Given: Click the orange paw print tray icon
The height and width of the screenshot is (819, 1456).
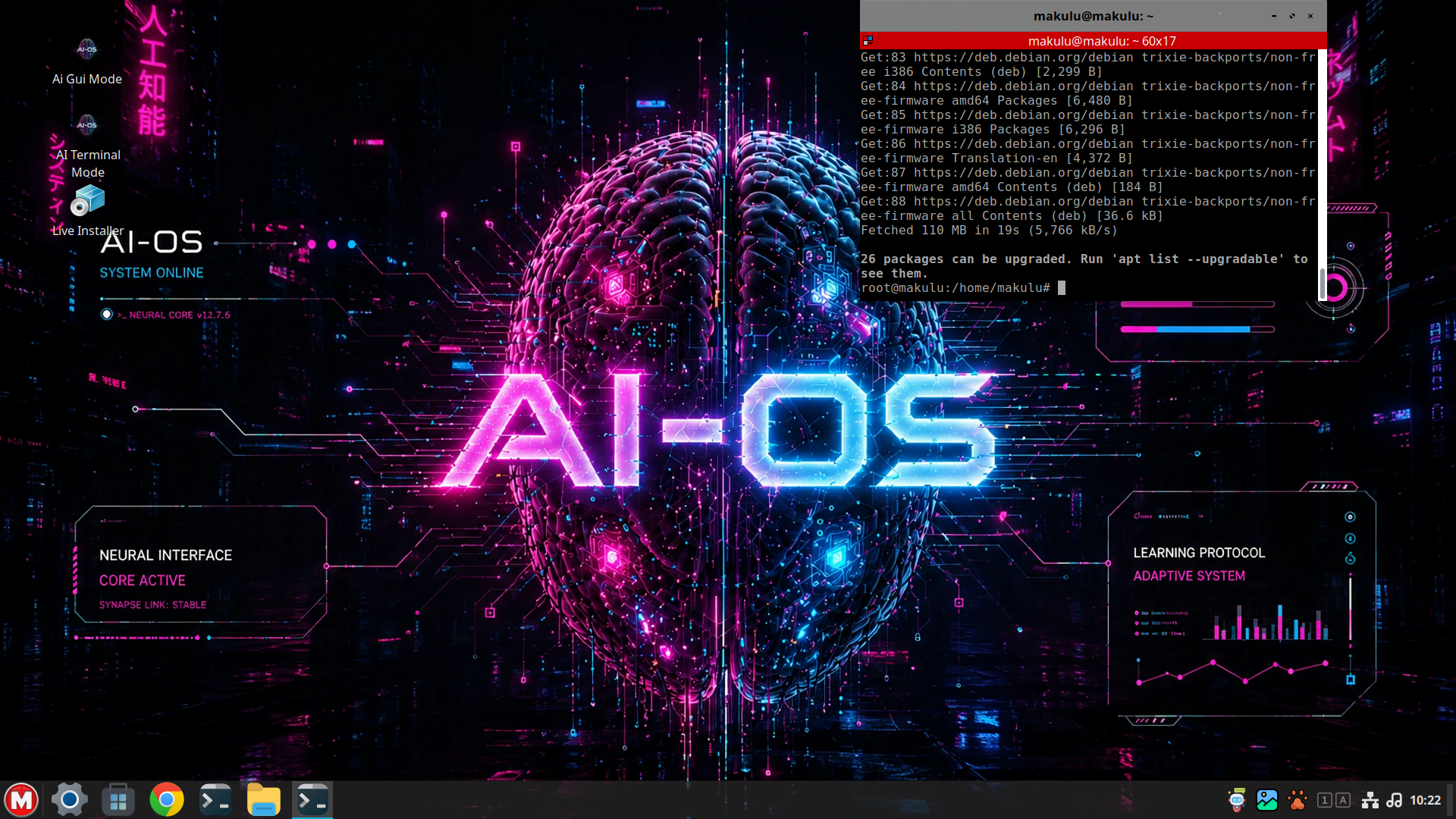Looking at the screenshot, I should (x=1298, y=800).
